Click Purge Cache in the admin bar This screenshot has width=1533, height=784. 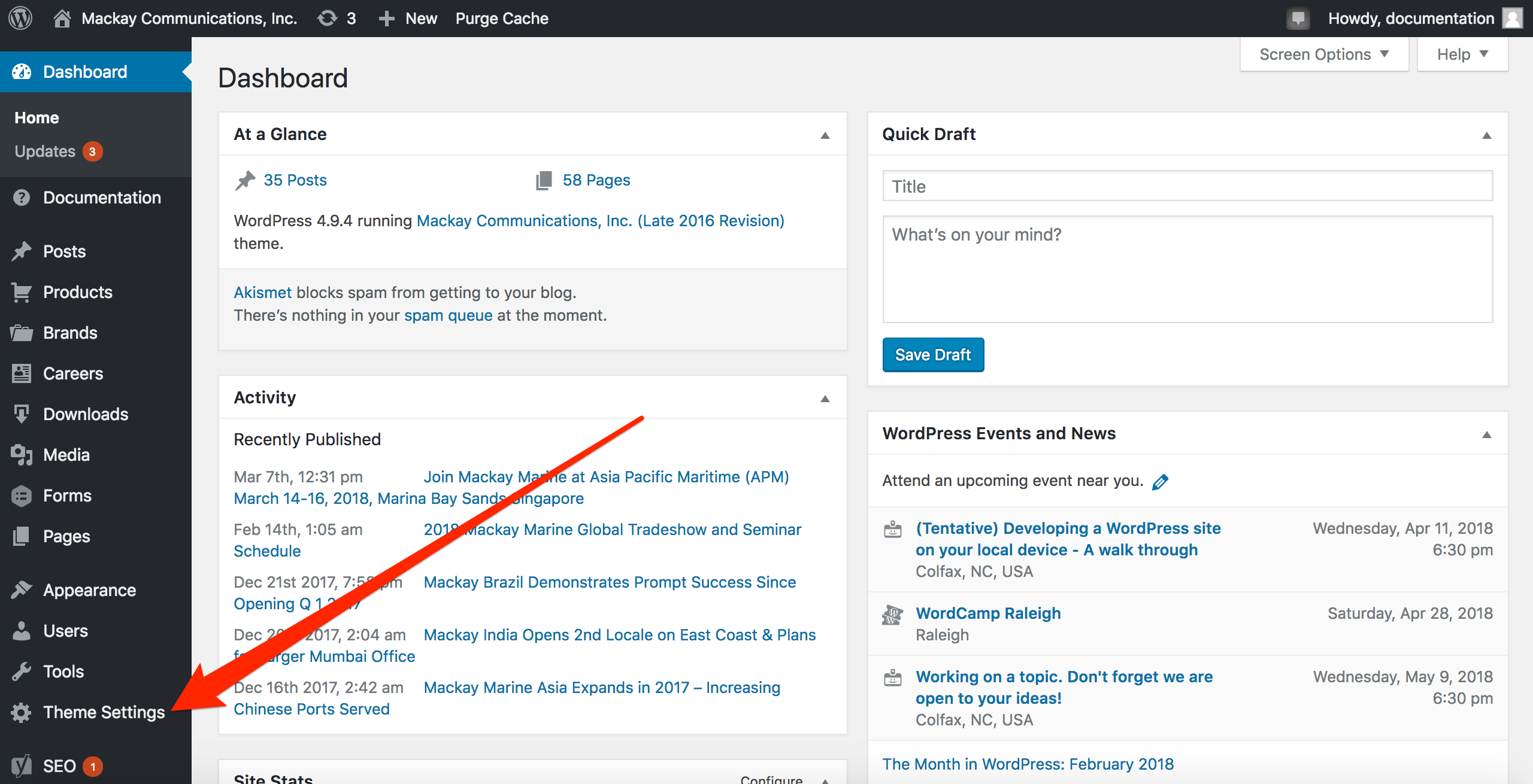point(502,19)
